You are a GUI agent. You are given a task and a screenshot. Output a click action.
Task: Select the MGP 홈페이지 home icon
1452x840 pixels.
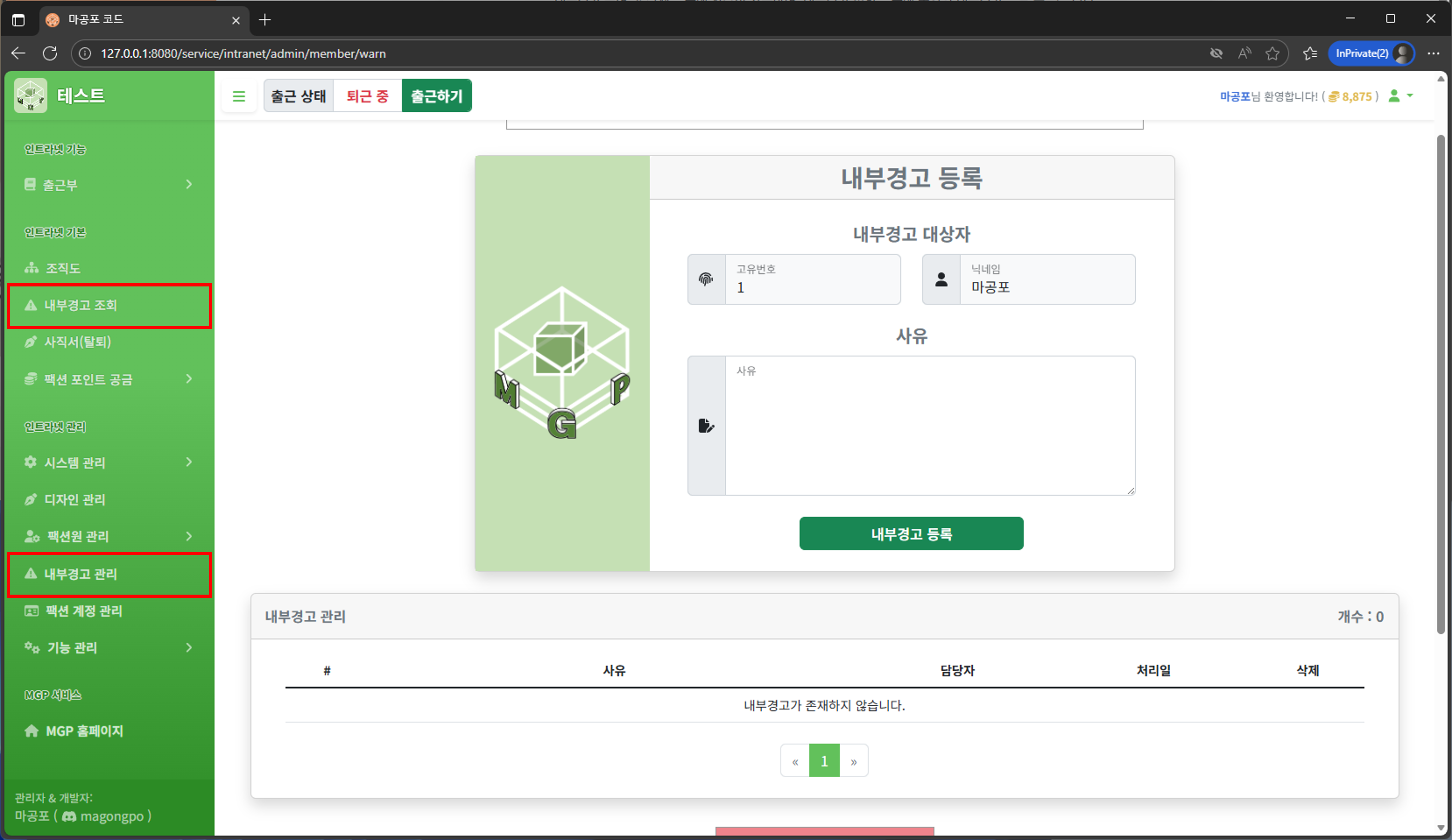point(32,730)
